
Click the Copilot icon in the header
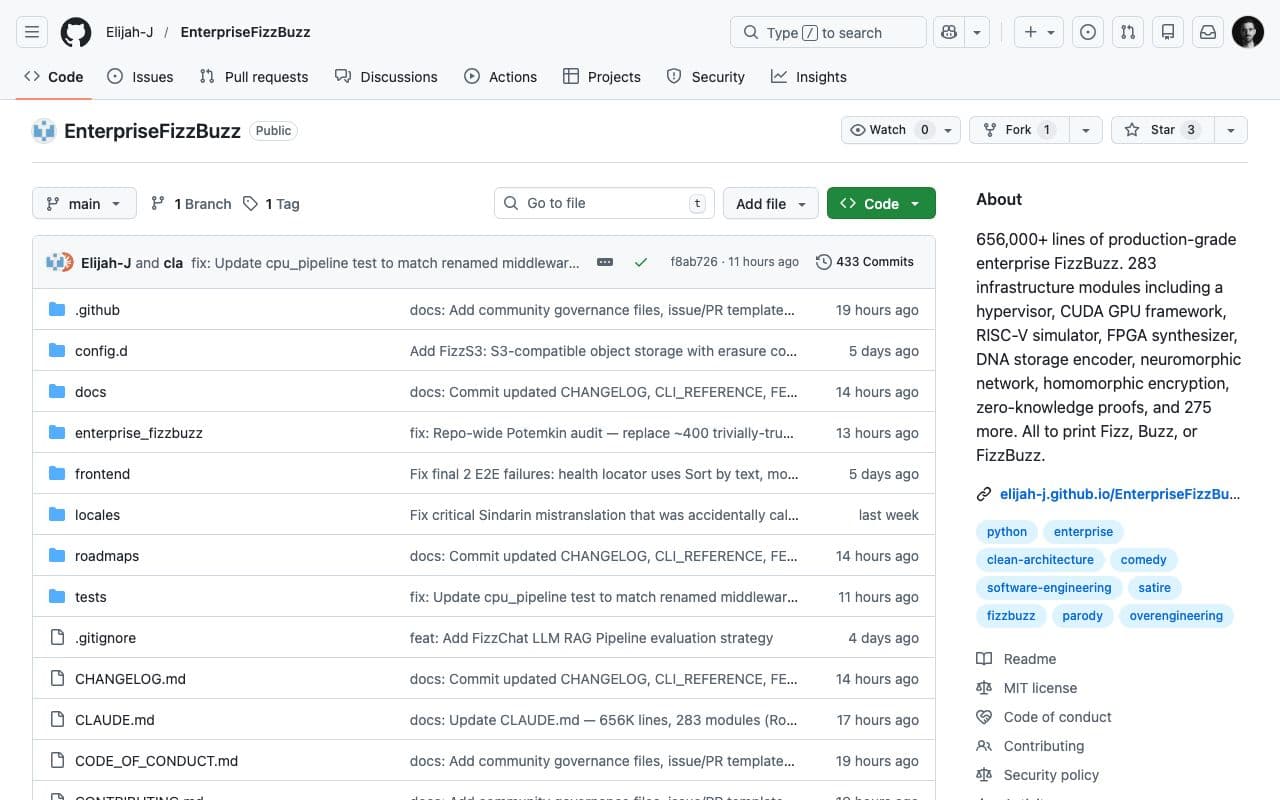948,31
